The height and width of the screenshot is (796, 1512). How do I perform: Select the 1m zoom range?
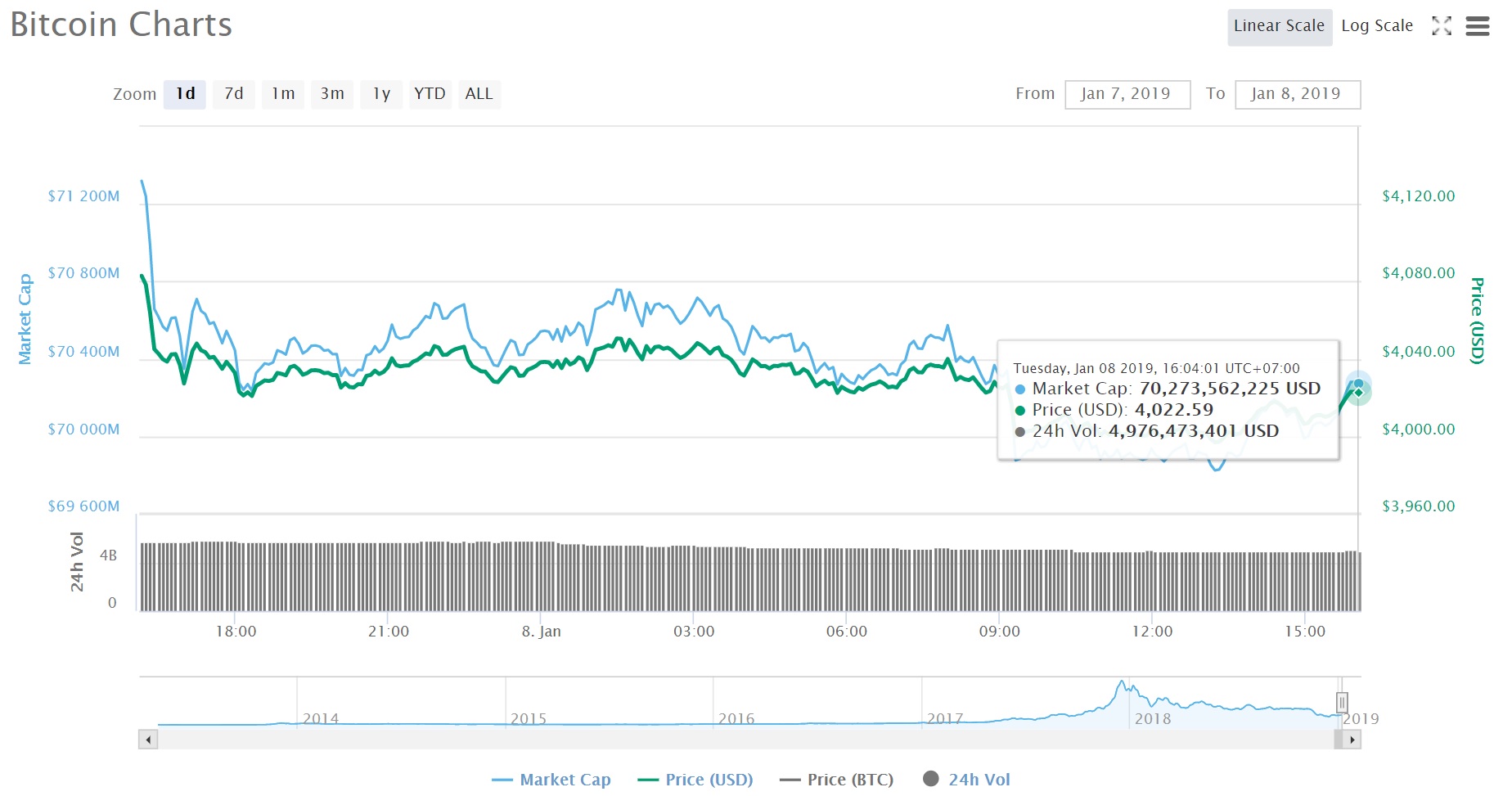click(x=283, y=94)
